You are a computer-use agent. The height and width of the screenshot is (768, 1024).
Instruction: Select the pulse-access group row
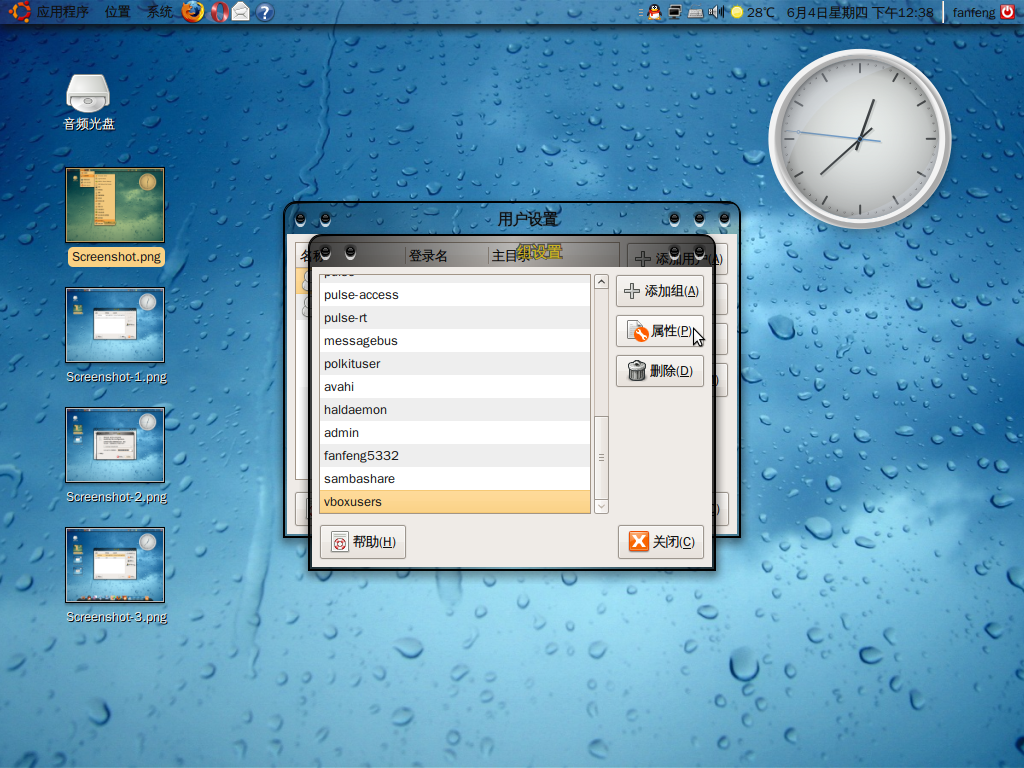(455, 295)
